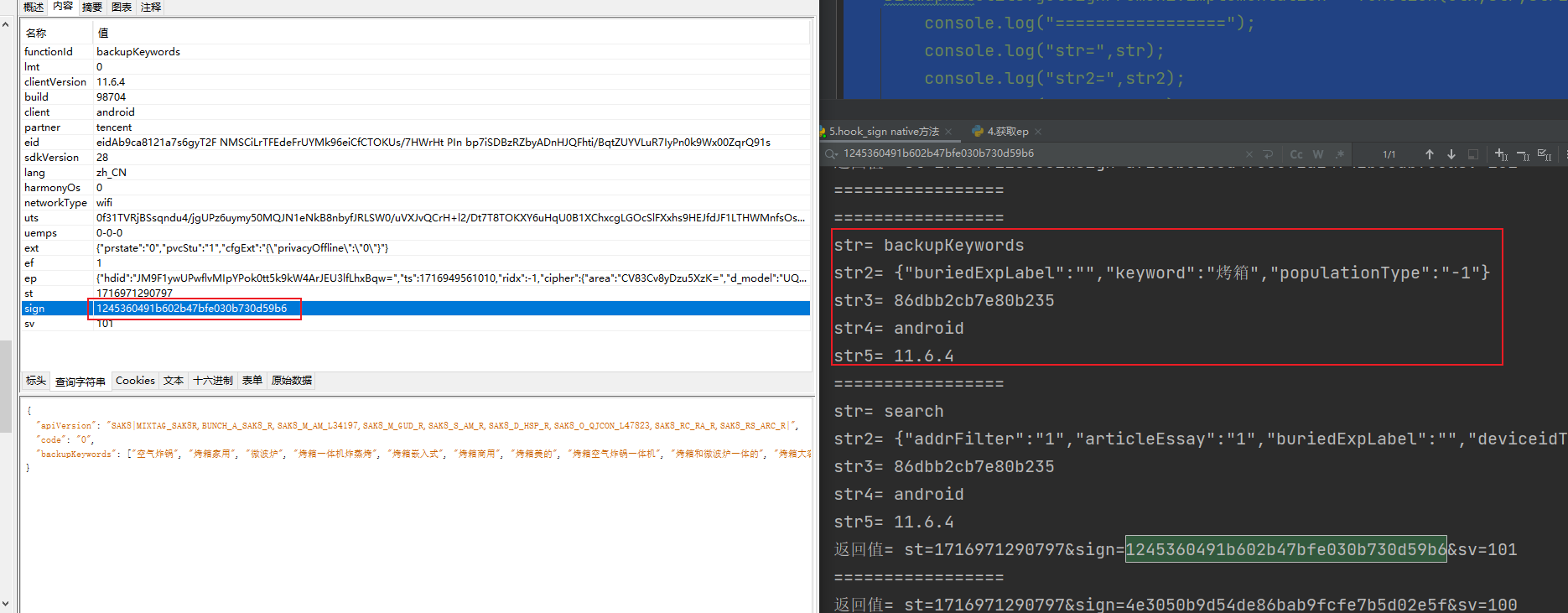
Task: Switch to '4.获取ep' run tab
Action: pos(1007,132)
